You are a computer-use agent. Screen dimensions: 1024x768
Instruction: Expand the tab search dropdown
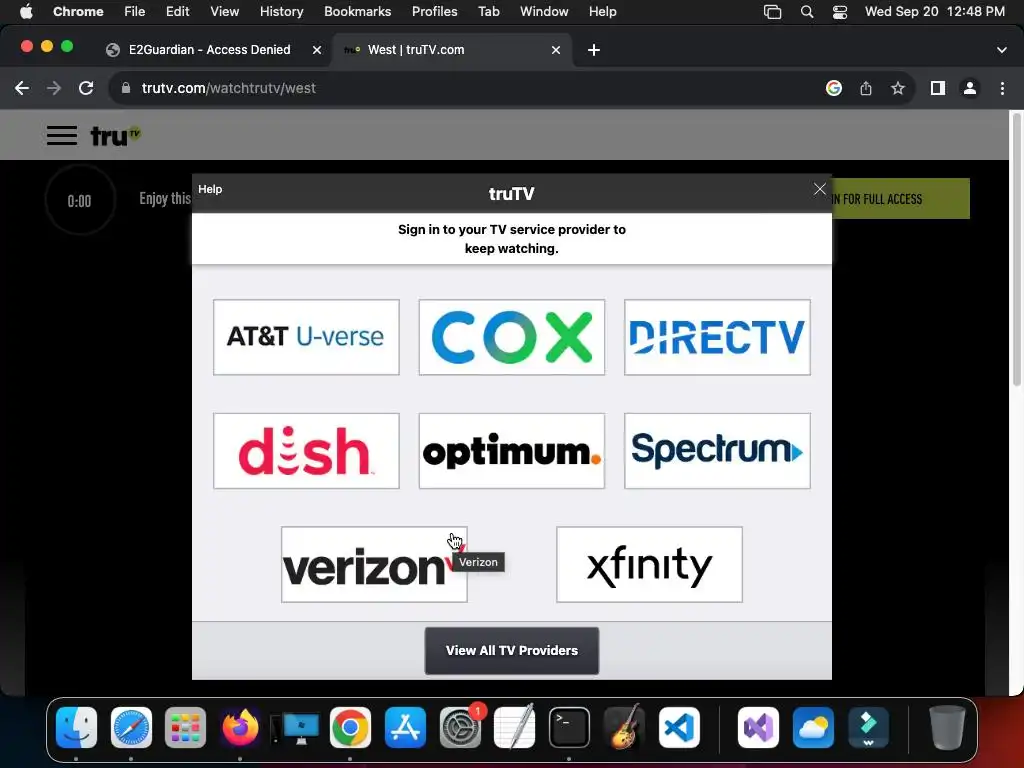1002,50
